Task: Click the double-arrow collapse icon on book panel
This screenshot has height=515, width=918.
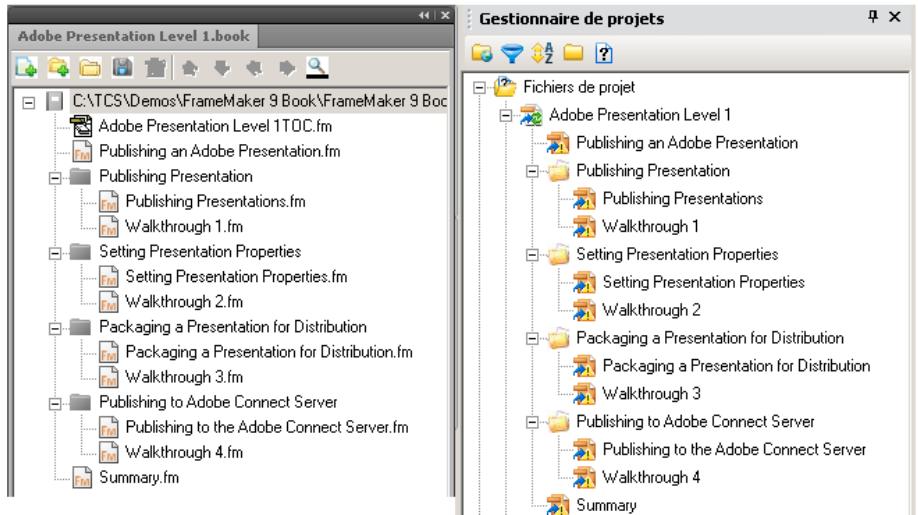Action: click(424, 15)
